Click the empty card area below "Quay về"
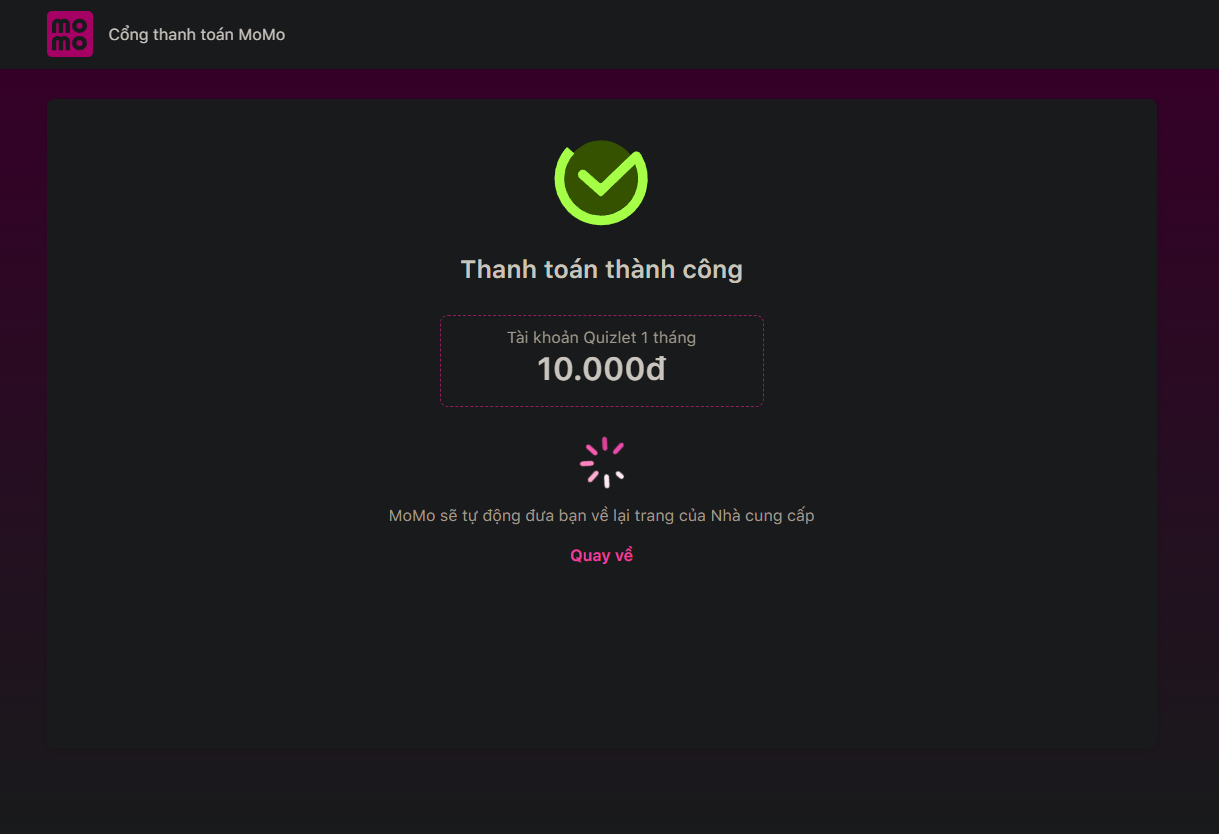 (x=601, y=660)
